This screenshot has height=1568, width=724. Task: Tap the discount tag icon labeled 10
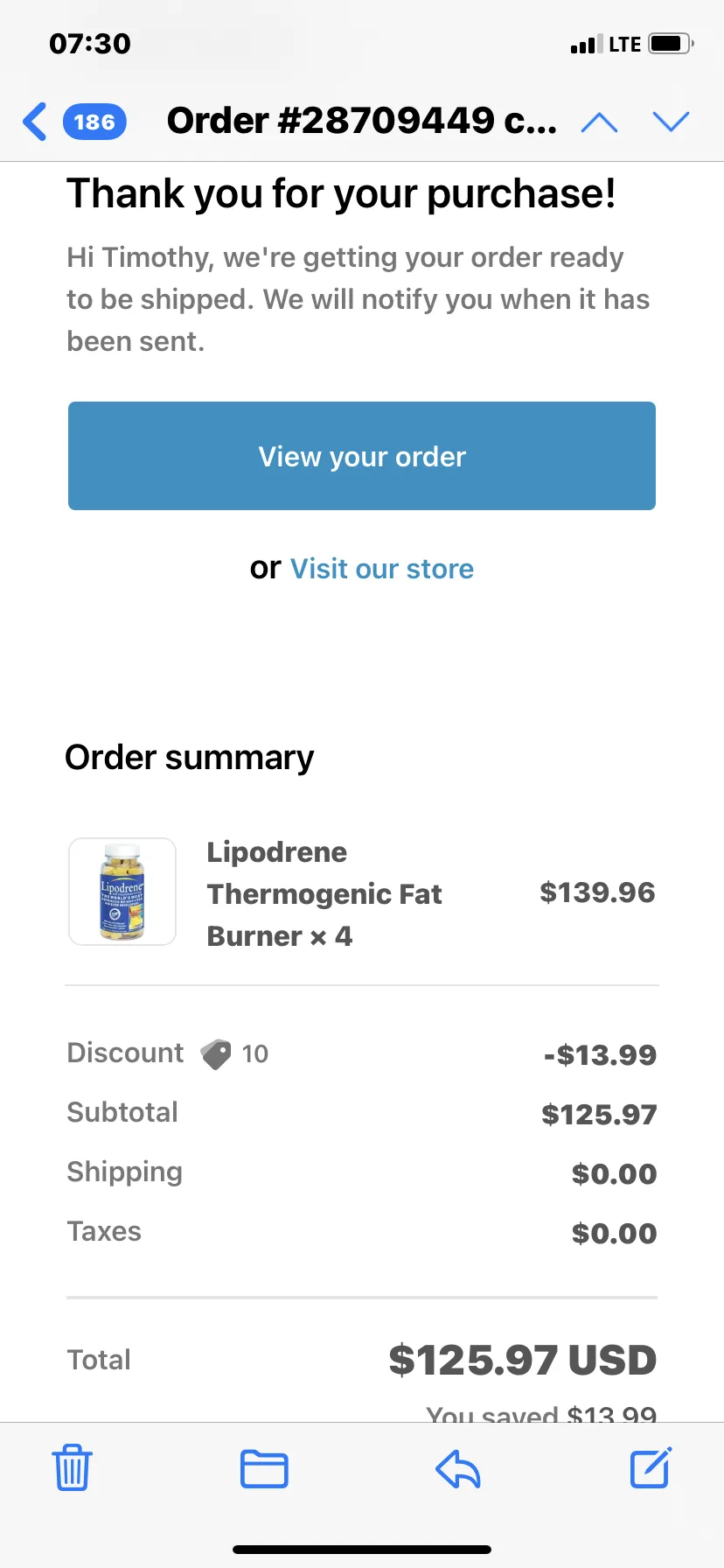(216, 1053)
